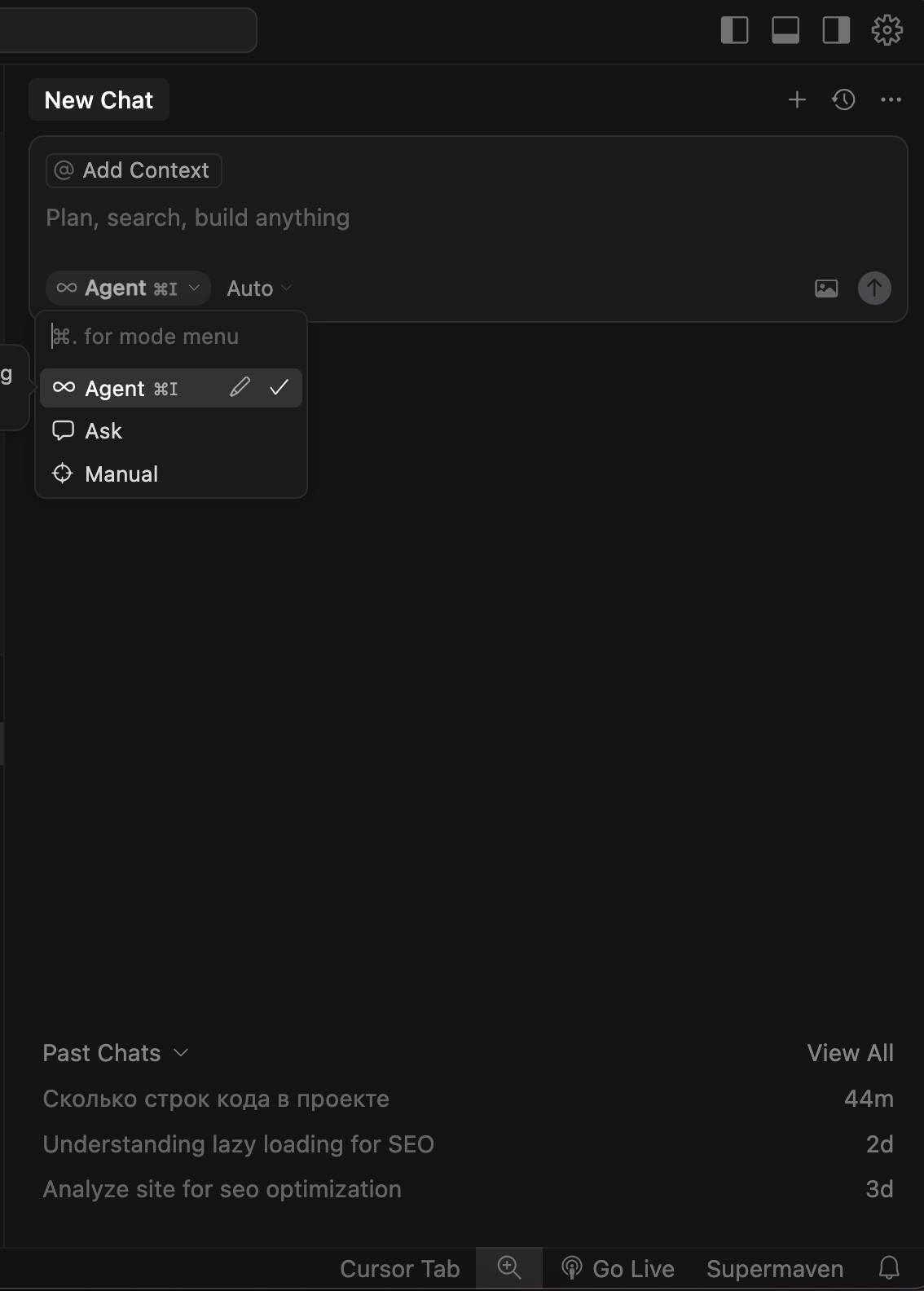
Task: Toggle the right secondary sidebar
Action: click(x=836, y=31)
